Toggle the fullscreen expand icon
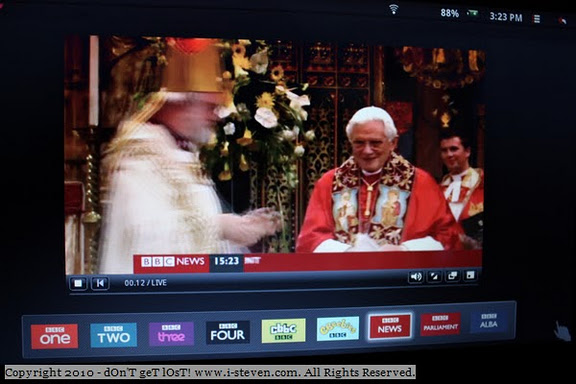576x384 pixels. [x=434, y=276]
